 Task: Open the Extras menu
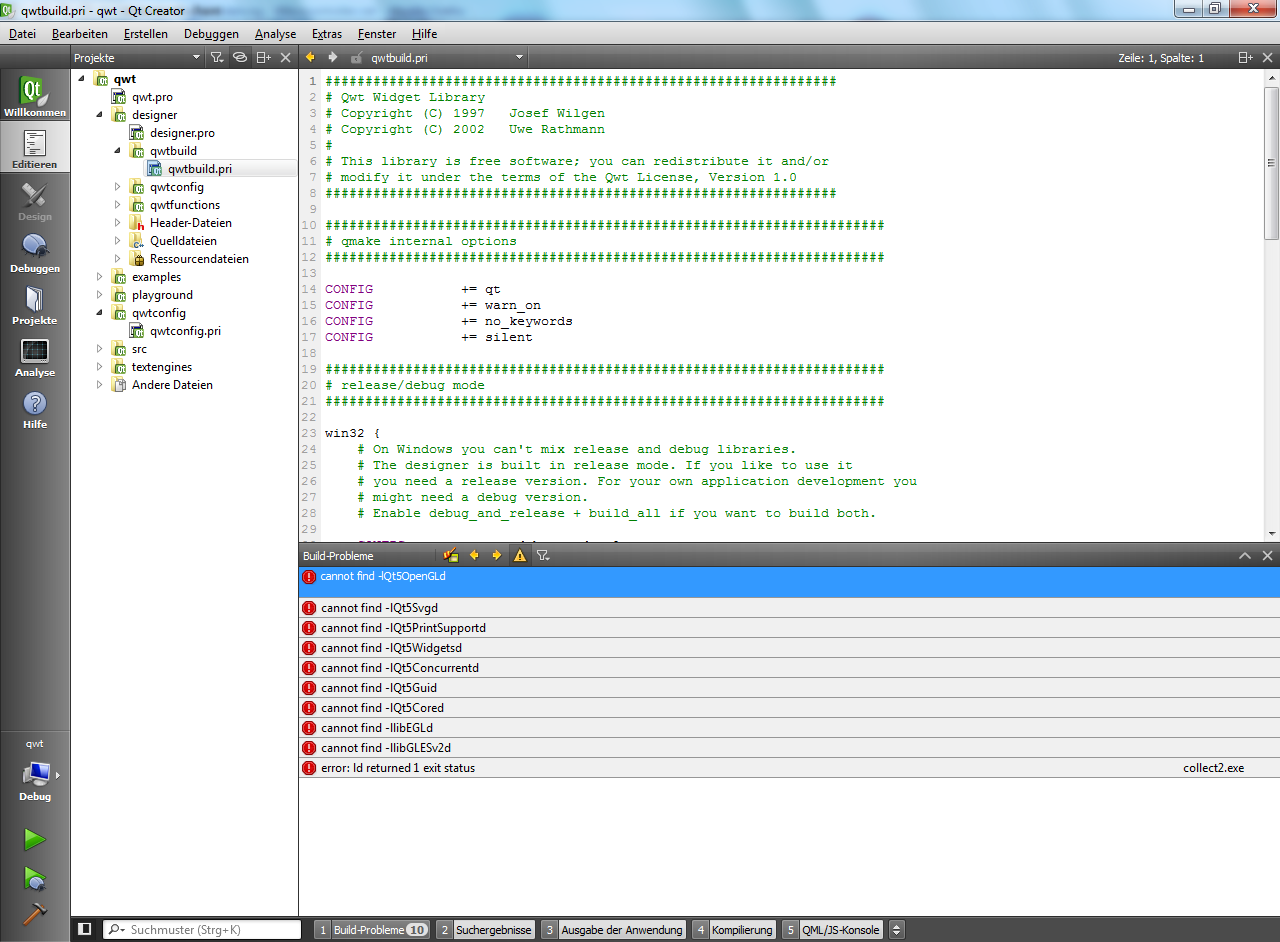coord(327,34)
